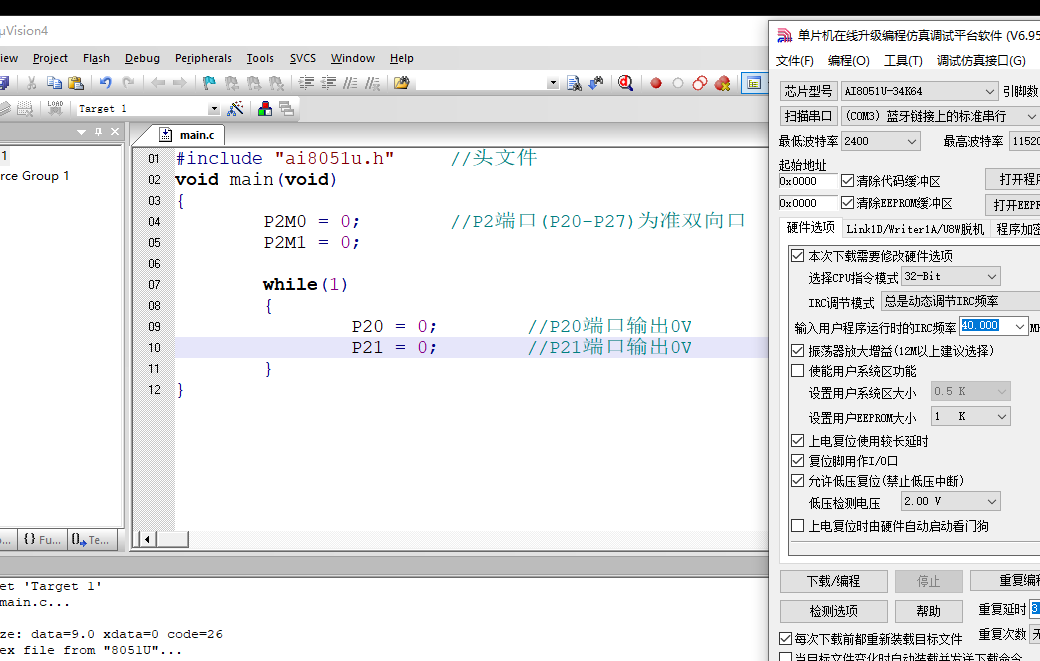Expand the CPU指令模式 32-Bit dropdown
This screenshot has width=1040, height=661.
[949, 276]
